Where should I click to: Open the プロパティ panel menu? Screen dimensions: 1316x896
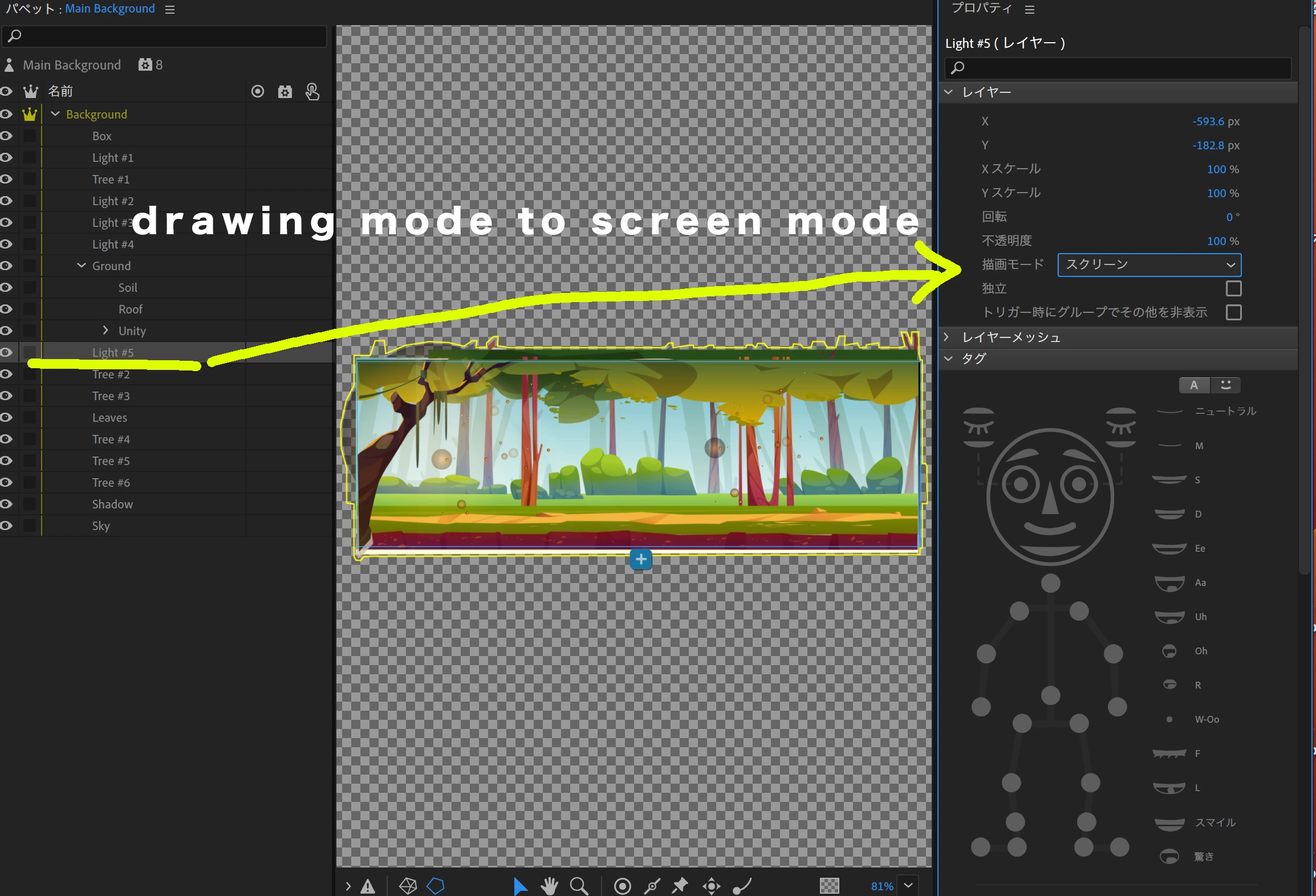coord(1029,9)
